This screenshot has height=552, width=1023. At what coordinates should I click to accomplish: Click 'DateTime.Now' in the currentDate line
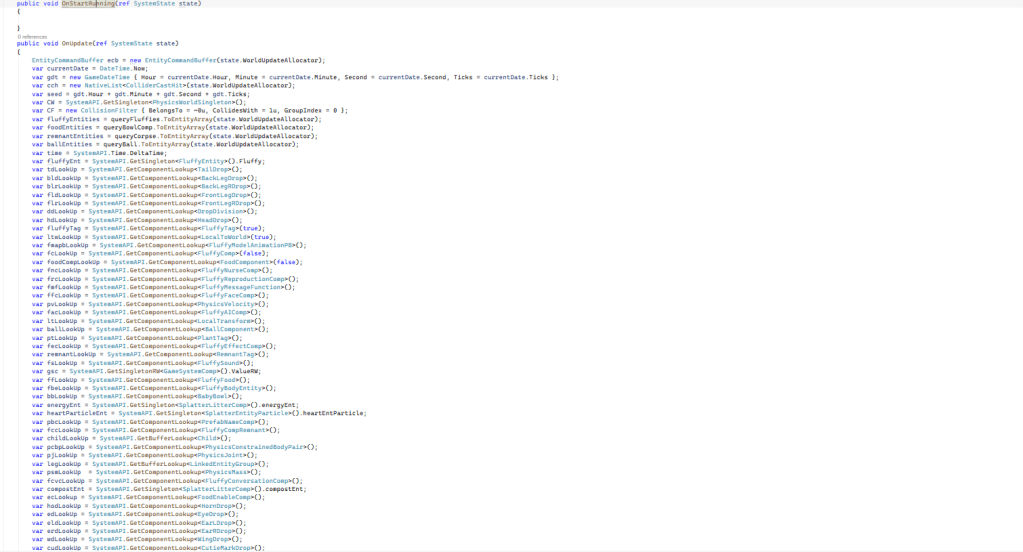pos(123,69)
